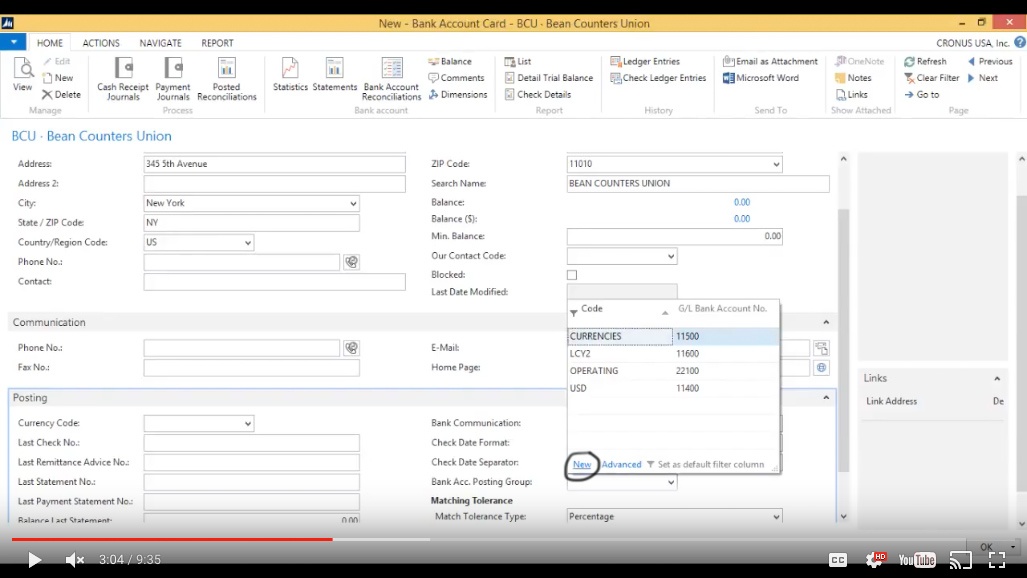Open Country/Region Code dropdown

[248, 242]
